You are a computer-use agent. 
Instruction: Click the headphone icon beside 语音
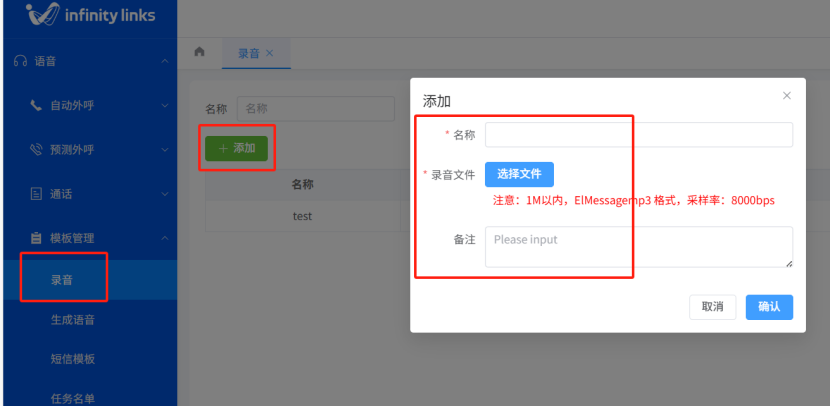pyautogui.click(x=20, y=61)
